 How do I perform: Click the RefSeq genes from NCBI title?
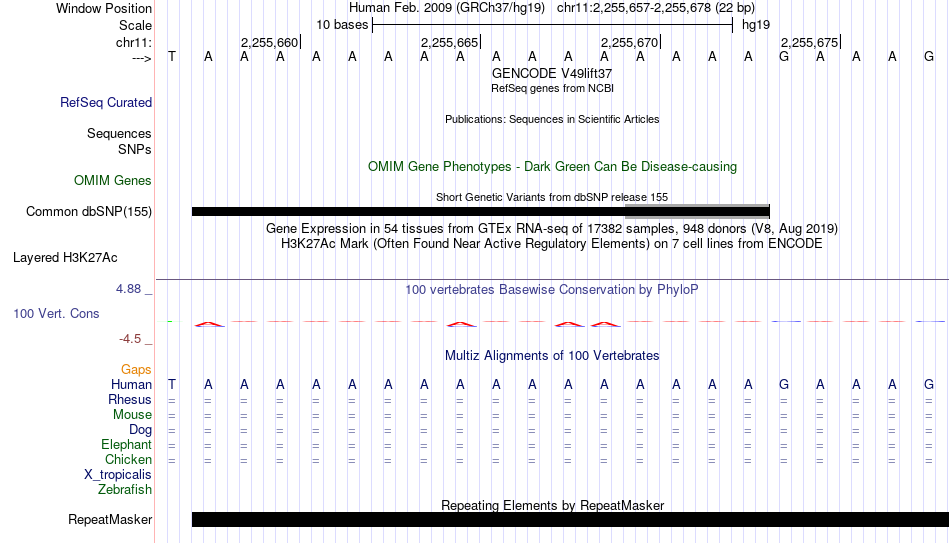tap(552, 88)
